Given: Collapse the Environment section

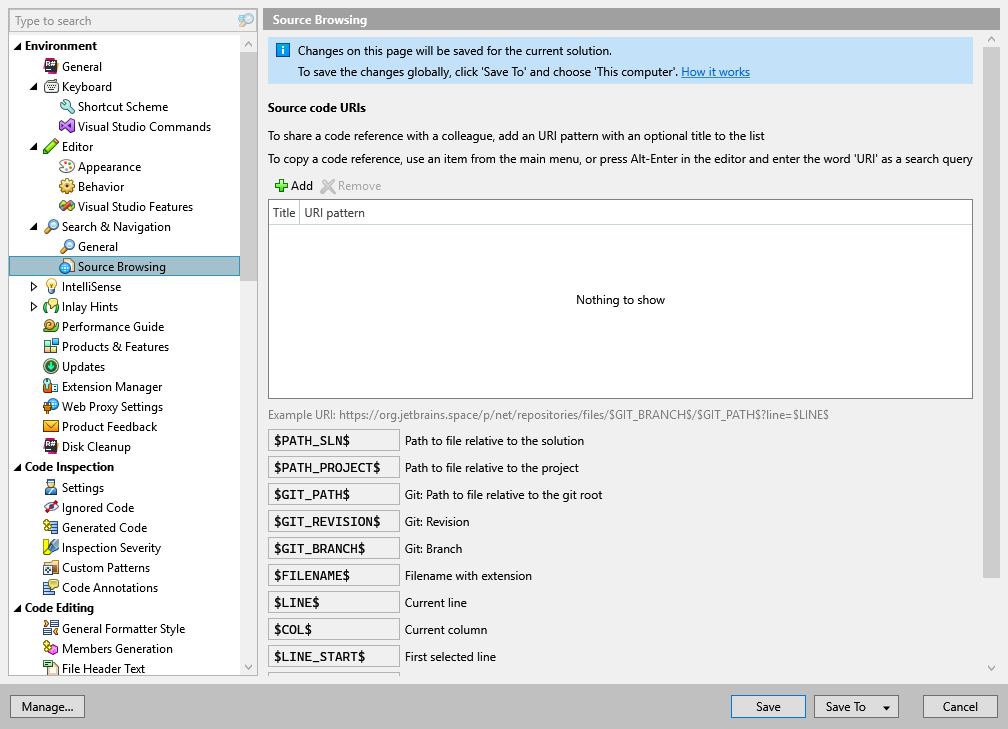Looking at the screenshot, I should (x=18, y=46).
